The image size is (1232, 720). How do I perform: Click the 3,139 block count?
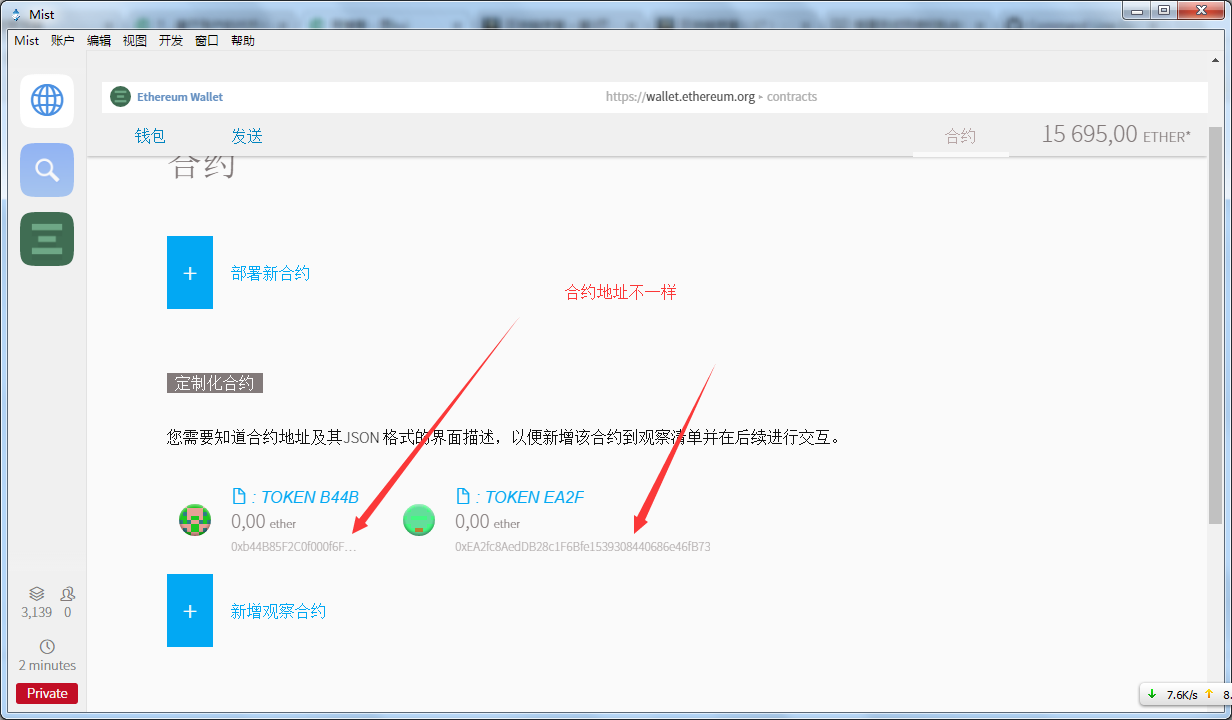(x=36, y=612)
